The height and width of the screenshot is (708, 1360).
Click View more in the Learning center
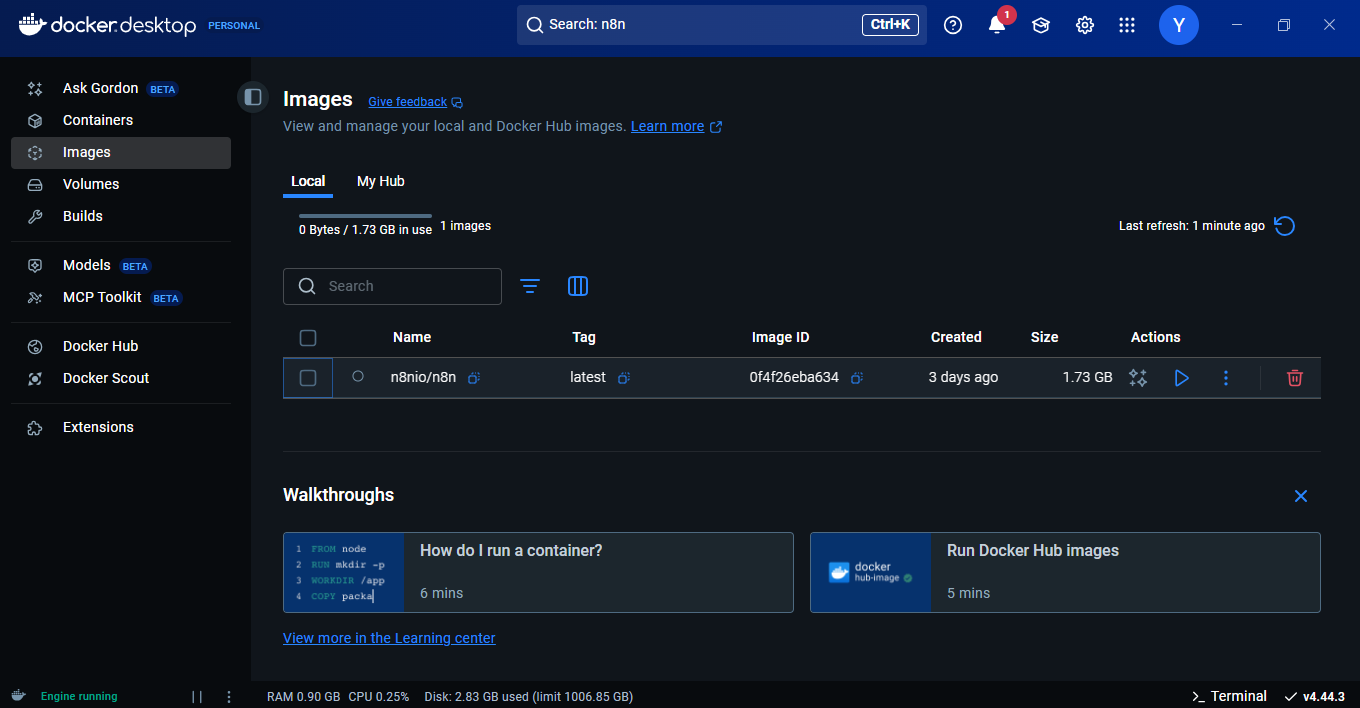tap(389, 638)
